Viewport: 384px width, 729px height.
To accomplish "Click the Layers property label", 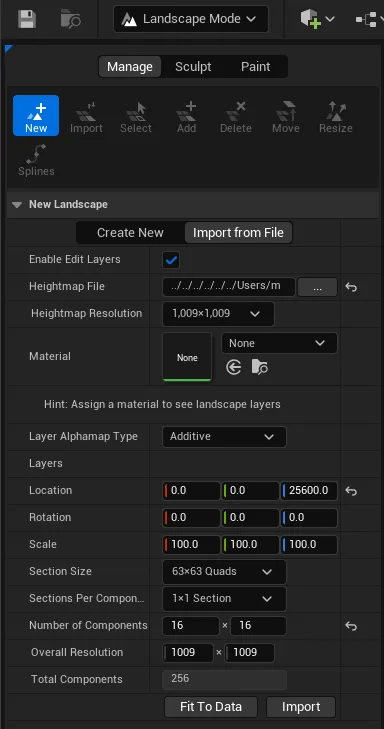I will pyautogui.click(x=46, y=464).
